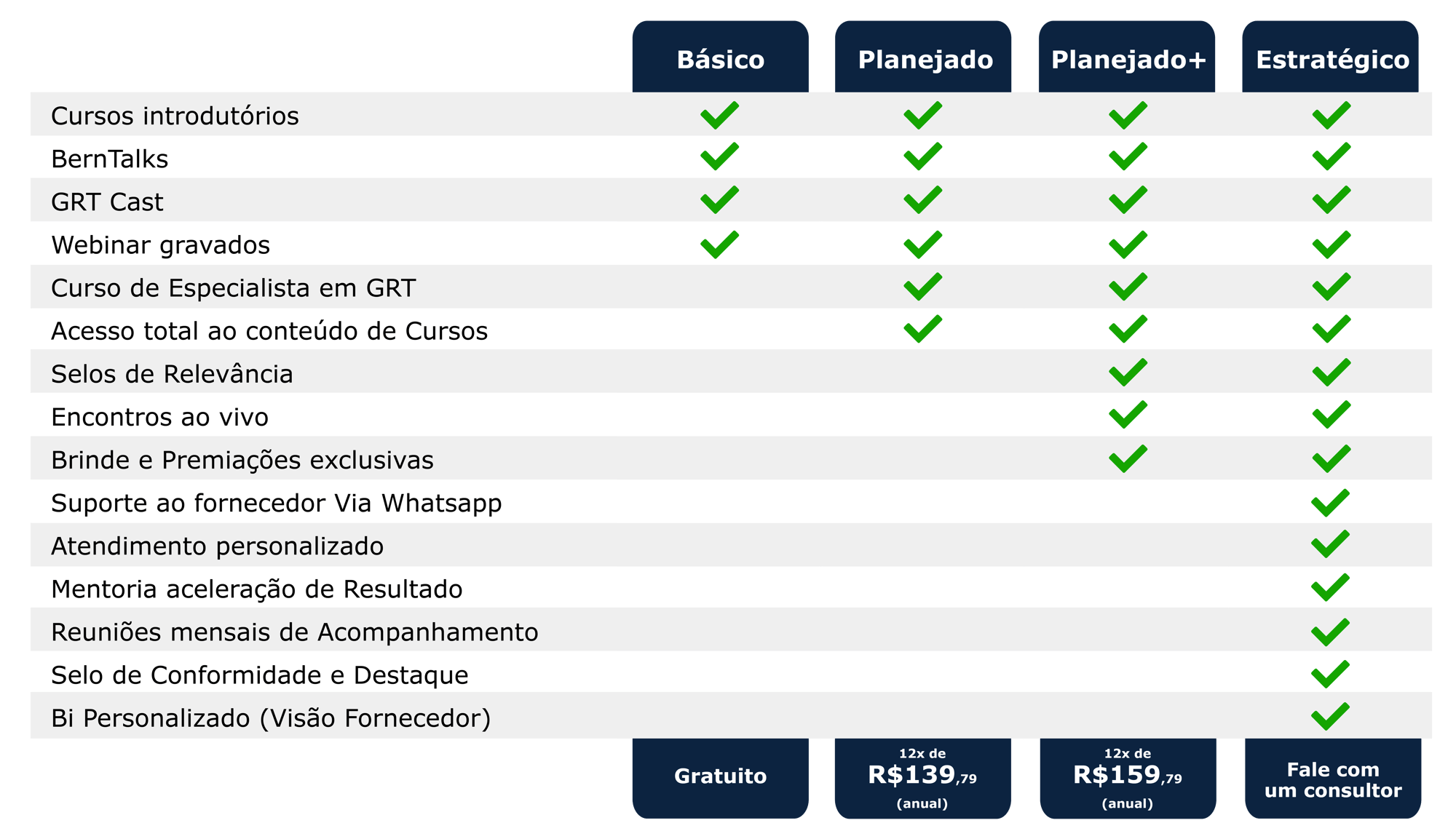The image size is (1456, 839).
Task: Click Estratégico checkmark for Mentoria aceleração
Action: click(x=1330, y=587)
